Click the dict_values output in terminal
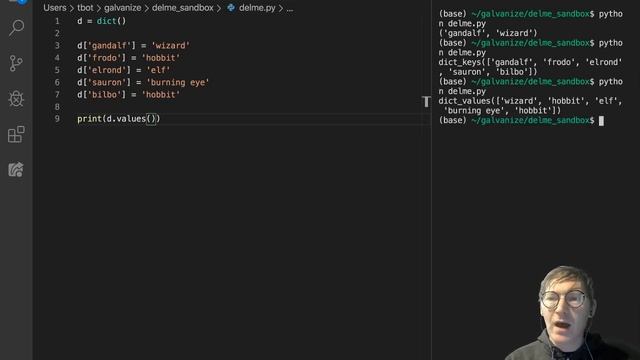Image resolution: width=640 pixels, height=360 pixels. [x=530, y=106]
